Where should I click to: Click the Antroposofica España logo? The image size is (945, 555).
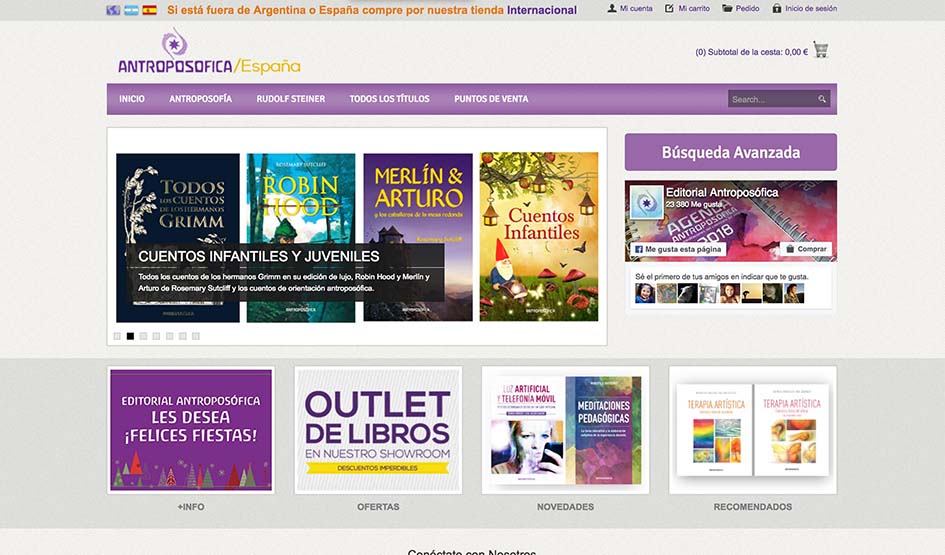tap(209, 51)
